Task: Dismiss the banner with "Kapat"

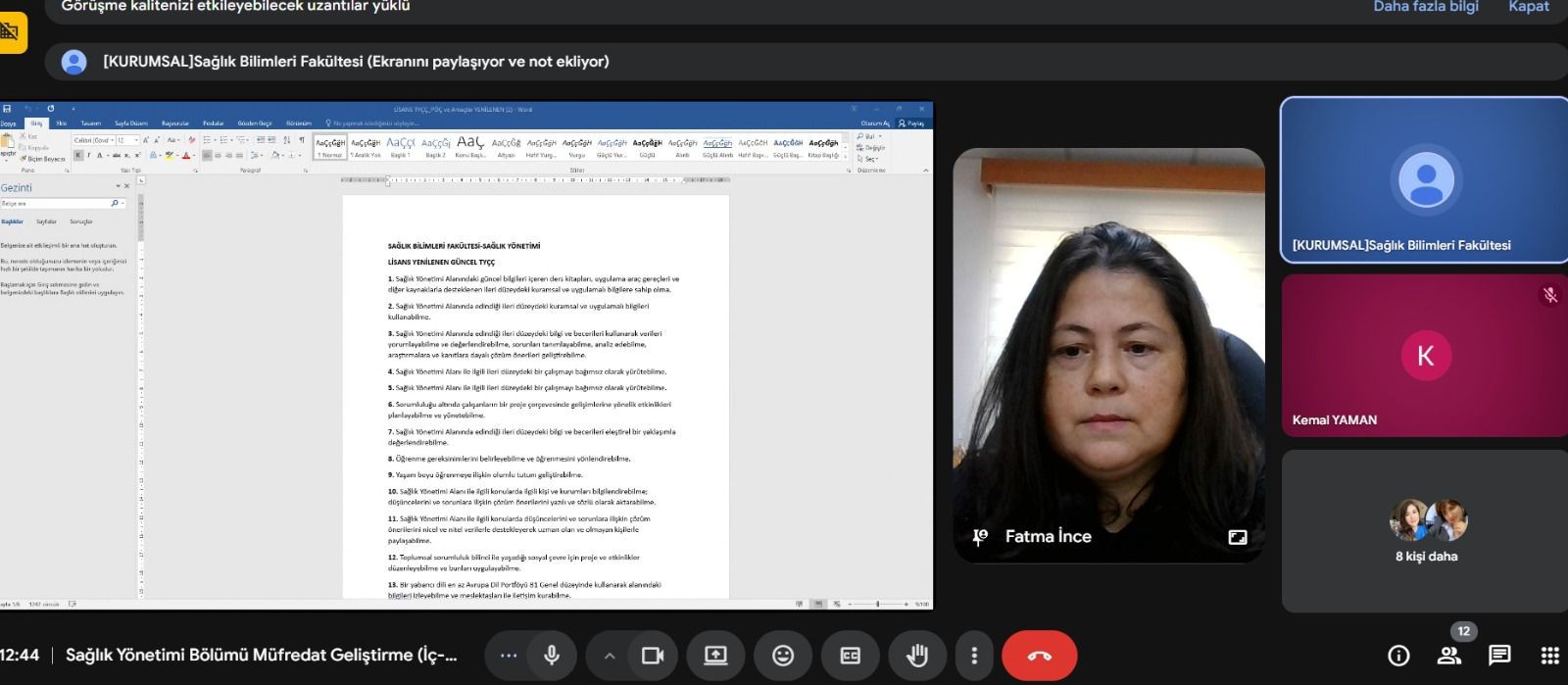Action: (1528, 7)
